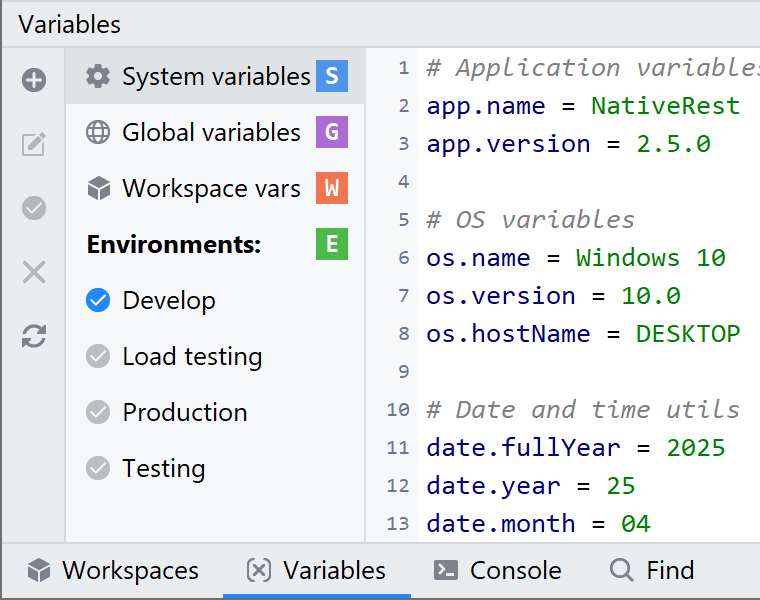Click the orange W badge

332,188
